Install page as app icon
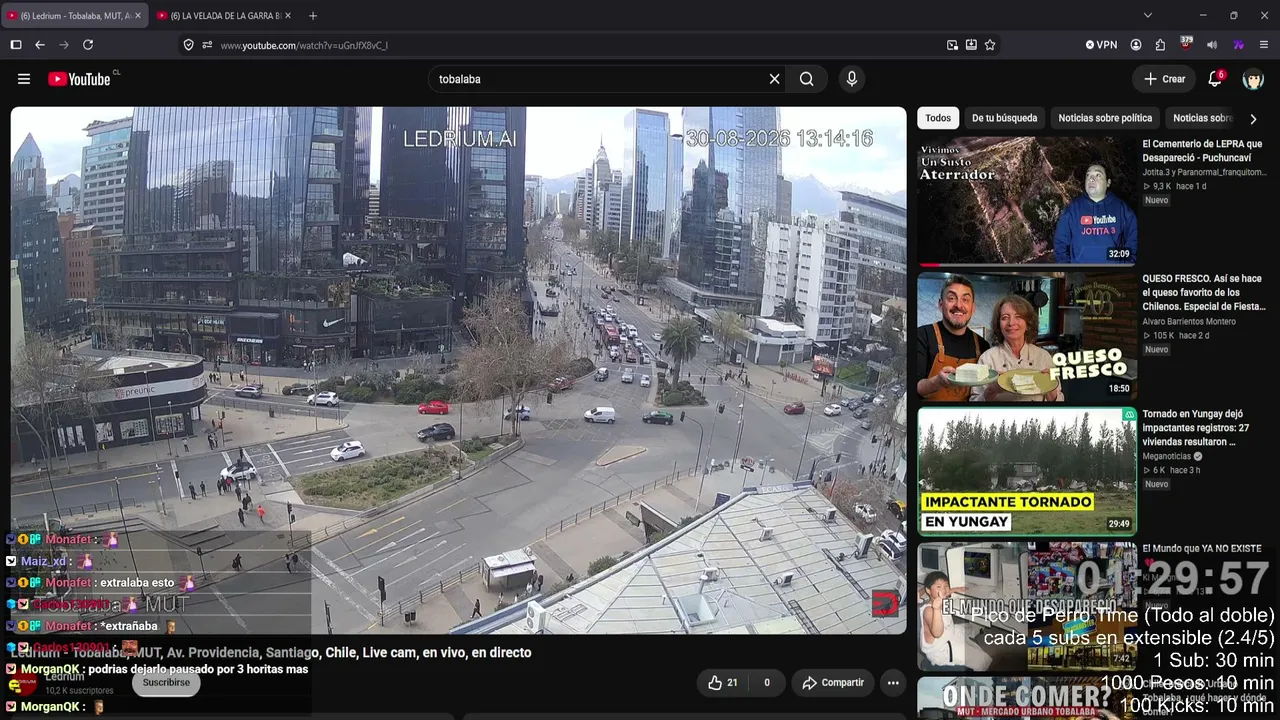The width and height of the screenshot is (1280, 720). click(x=971, y=45)
